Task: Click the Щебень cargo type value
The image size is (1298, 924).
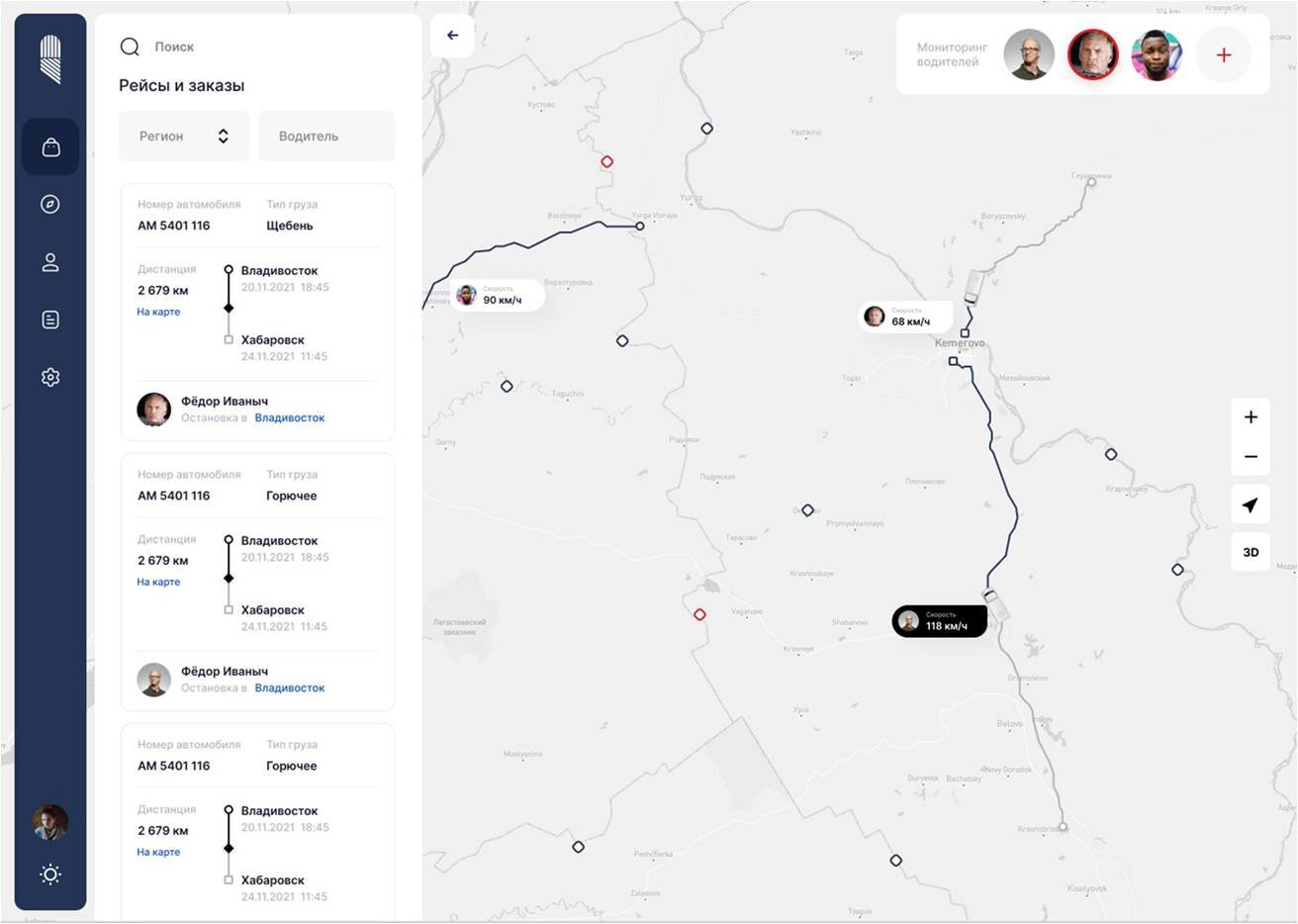Action: point(290,226)
